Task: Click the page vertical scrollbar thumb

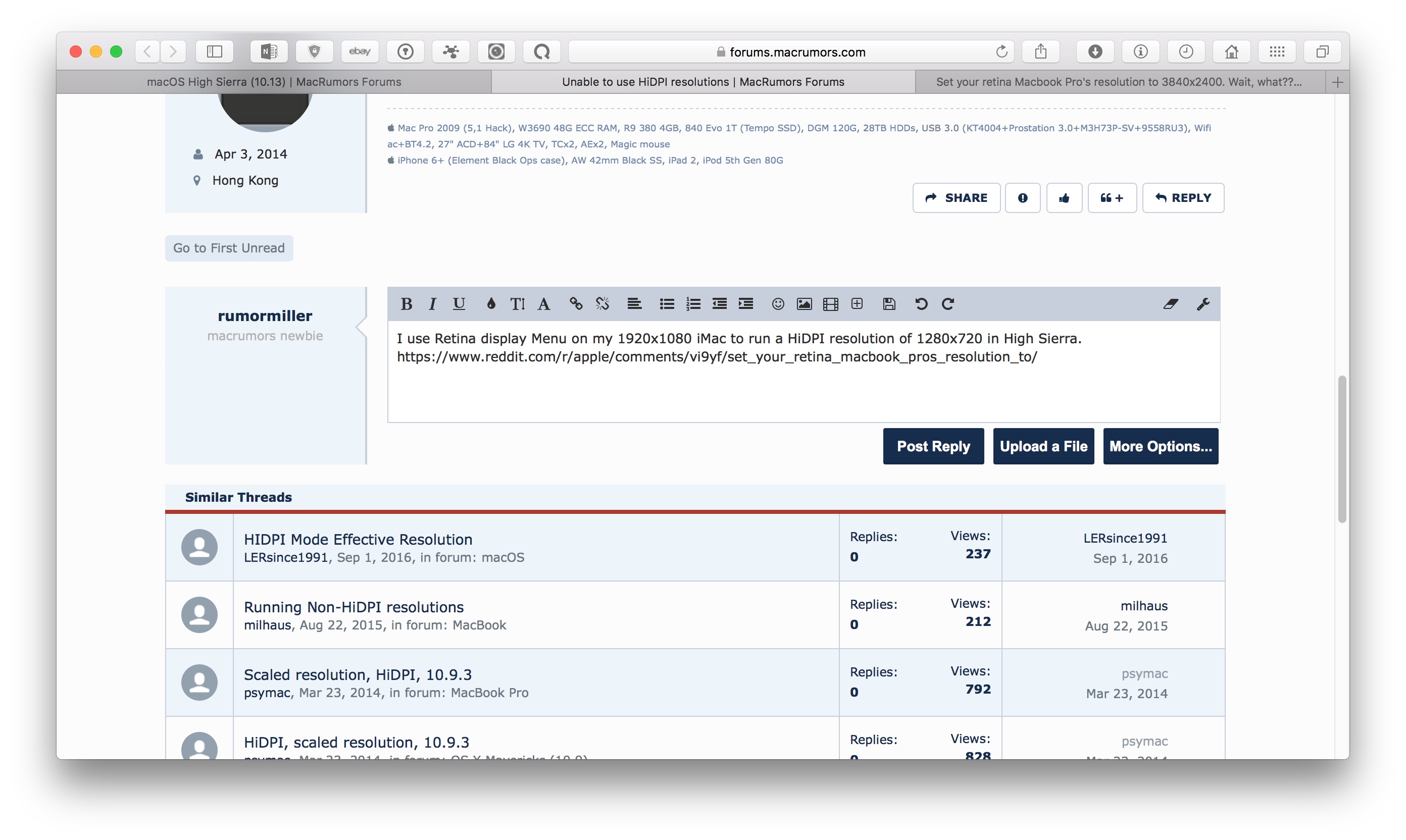Action: tap(1341, 449)
